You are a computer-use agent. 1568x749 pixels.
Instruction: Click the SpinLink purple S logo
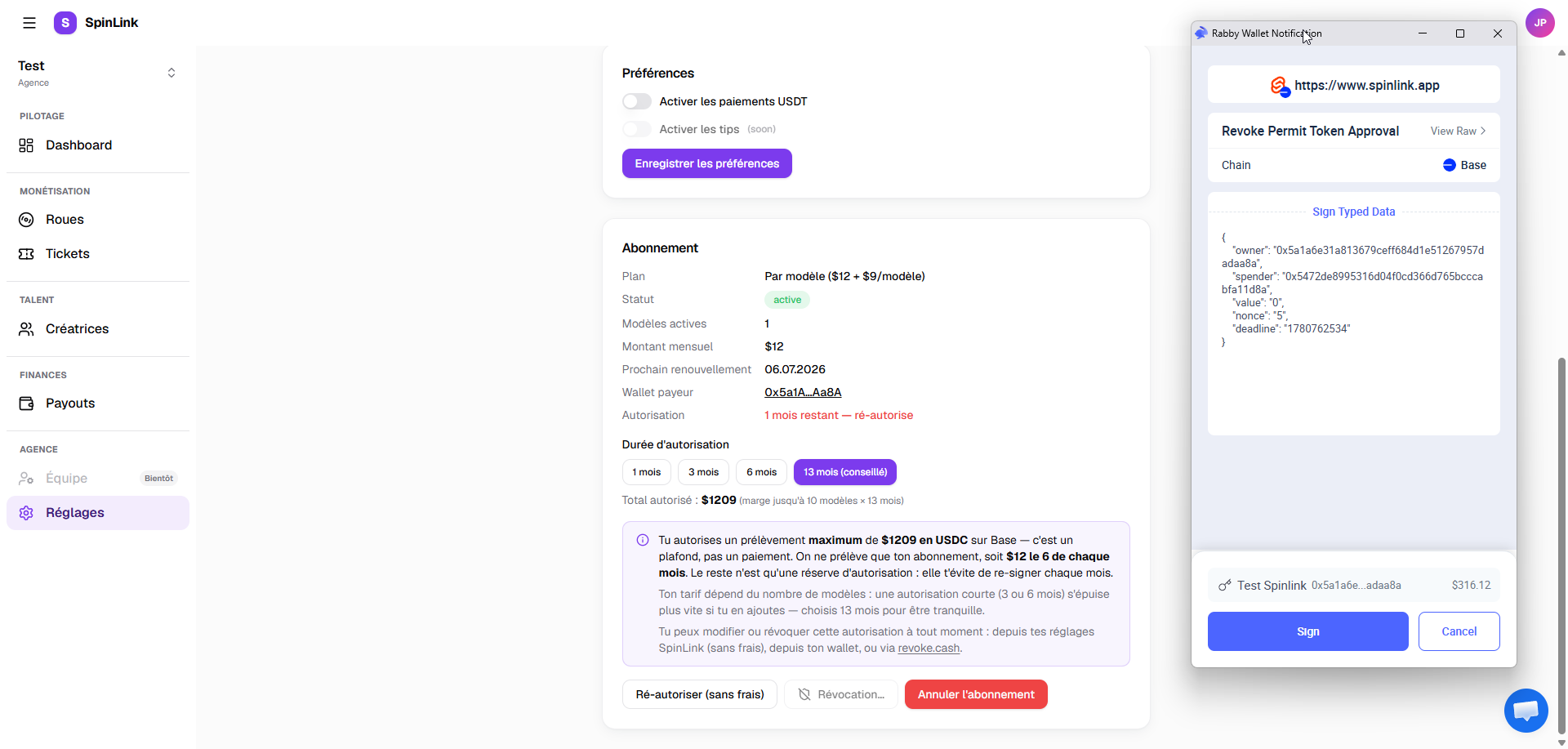point(65,23)
